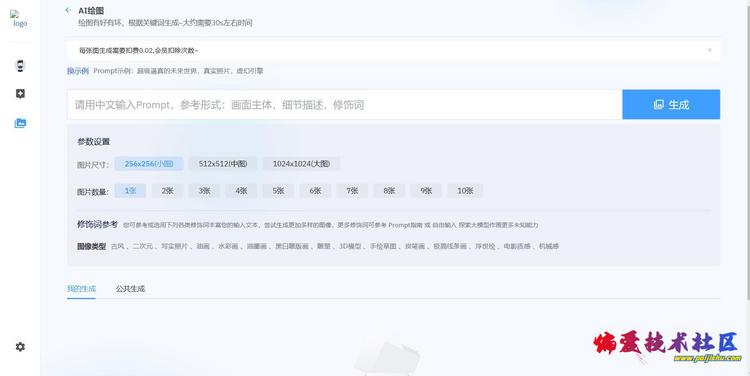Switch to 公共生成 tab
This screenshot has width=750, height=376.
pos(130,288)
